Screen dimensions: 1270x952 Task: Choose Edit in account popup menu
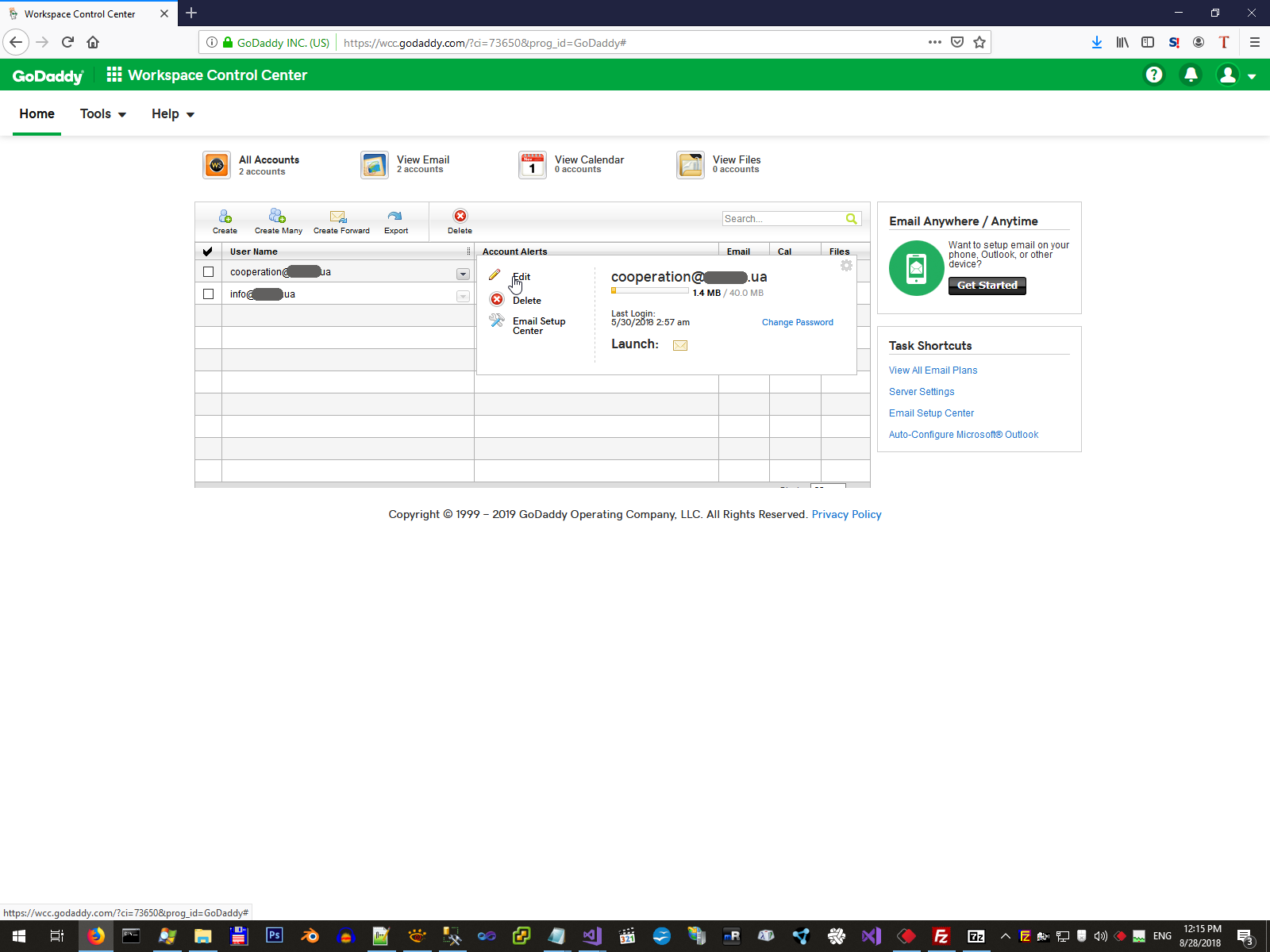pyautogui.click(x=521, y=277)
